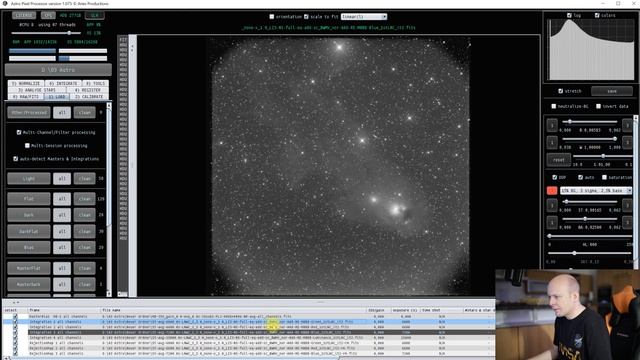Click 'clean' next to Other/Processed
This screenshot has width=640, height=360.
84,113
